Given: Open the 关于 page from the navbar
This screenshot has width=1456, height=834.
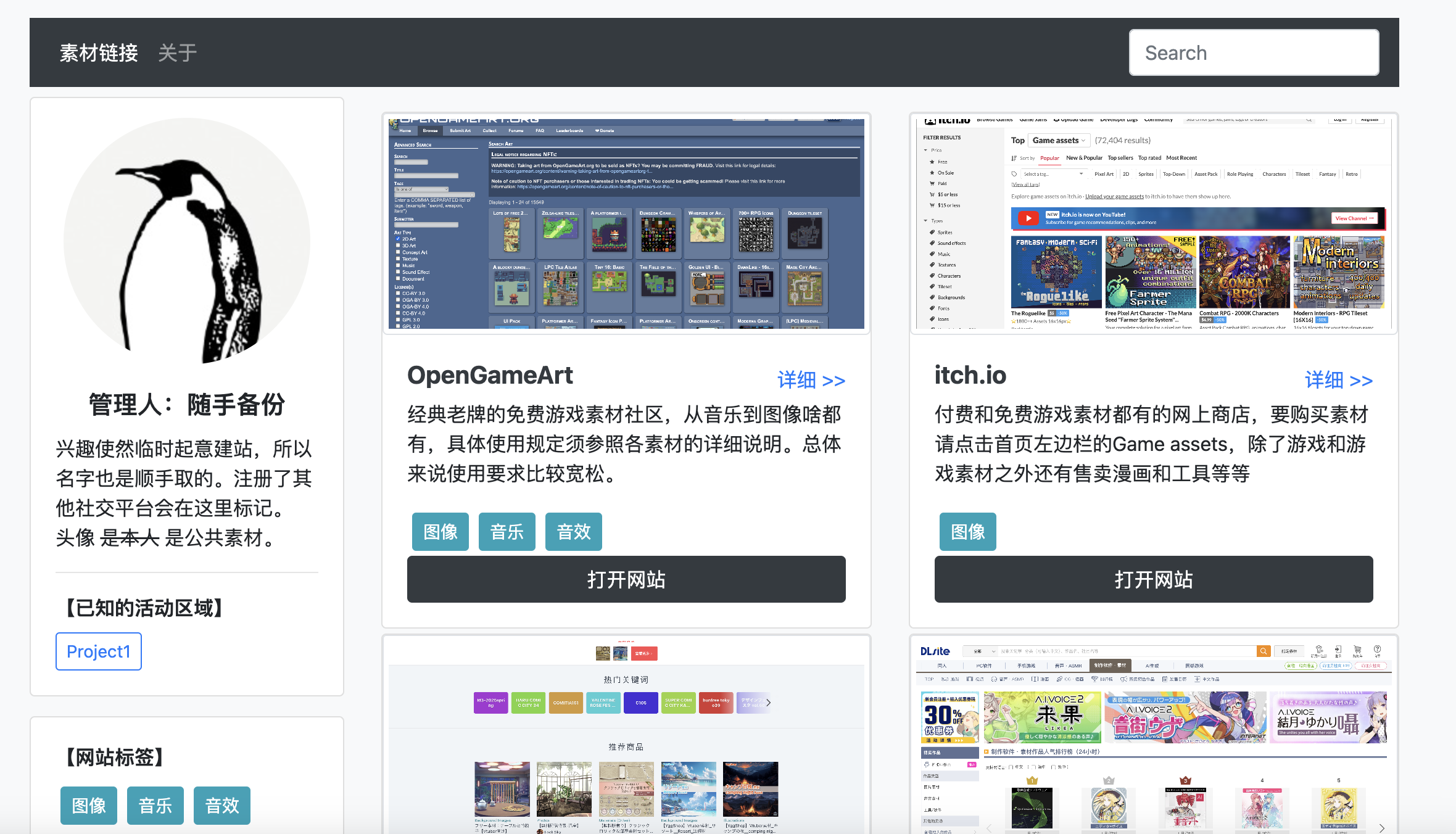Looking at the screenshot, I should [x=178, y=53].
